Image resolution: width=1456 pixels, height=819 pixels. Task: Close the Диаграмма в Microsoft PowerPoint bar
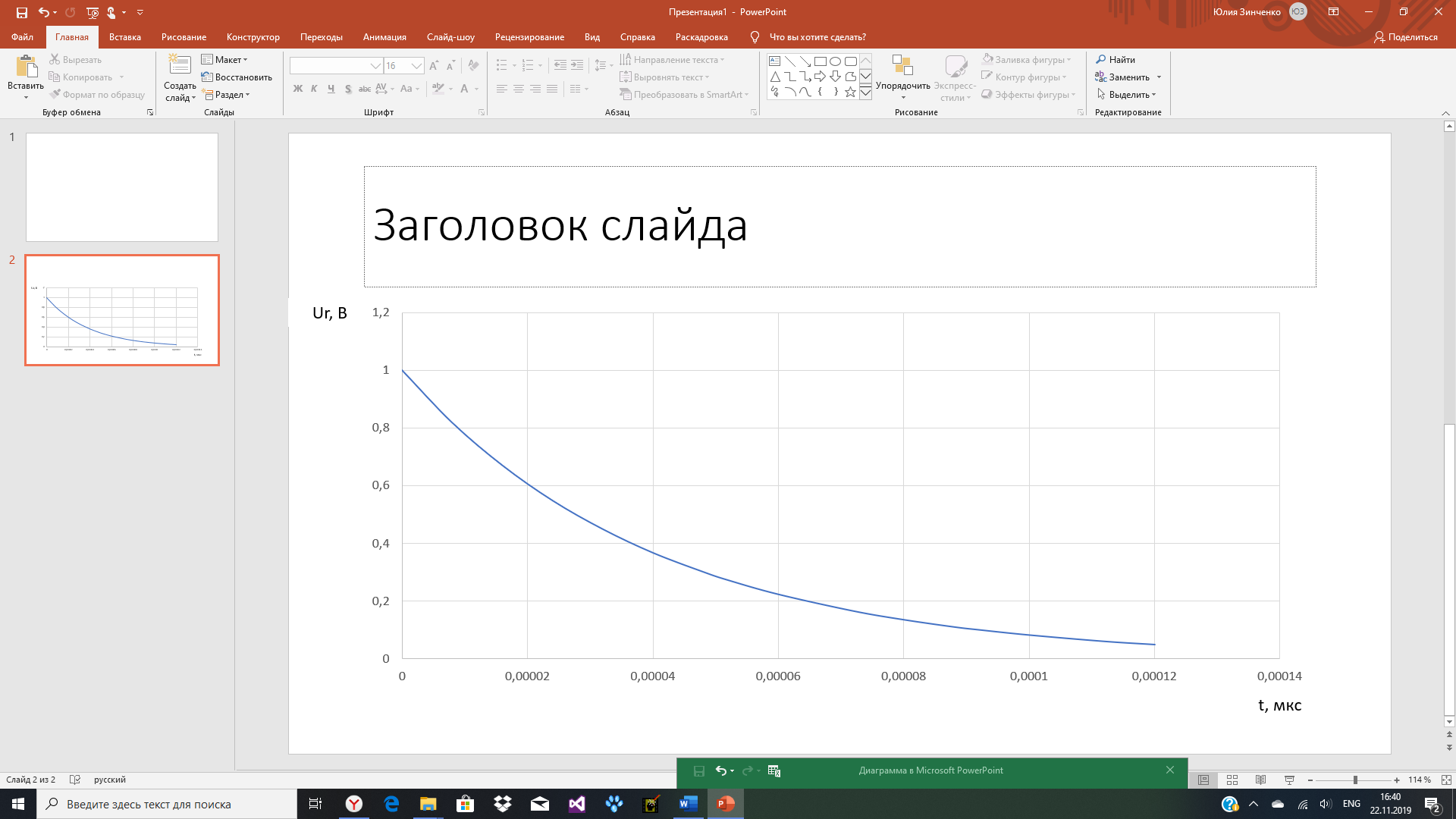(x=1170, y=770)
